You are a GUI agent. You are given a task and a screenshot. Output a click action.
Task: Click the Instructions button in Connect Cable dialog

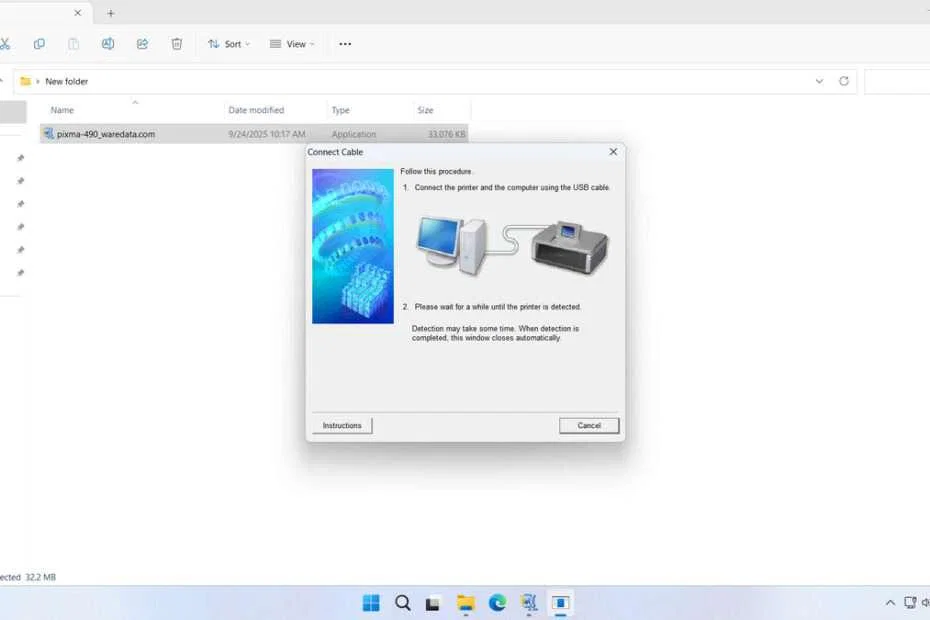pos(341,425)
